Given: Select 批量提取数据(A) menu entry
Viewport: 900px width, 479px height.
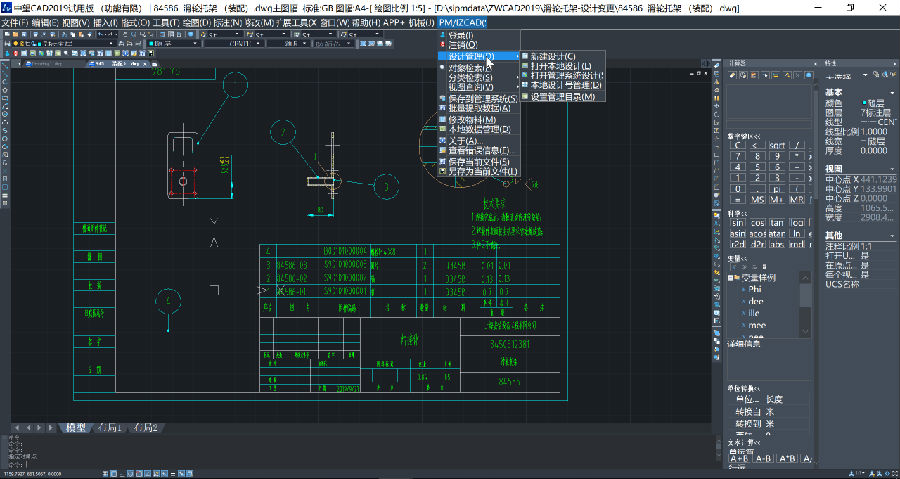Looking at the screenshot, I should pos(479,109).
